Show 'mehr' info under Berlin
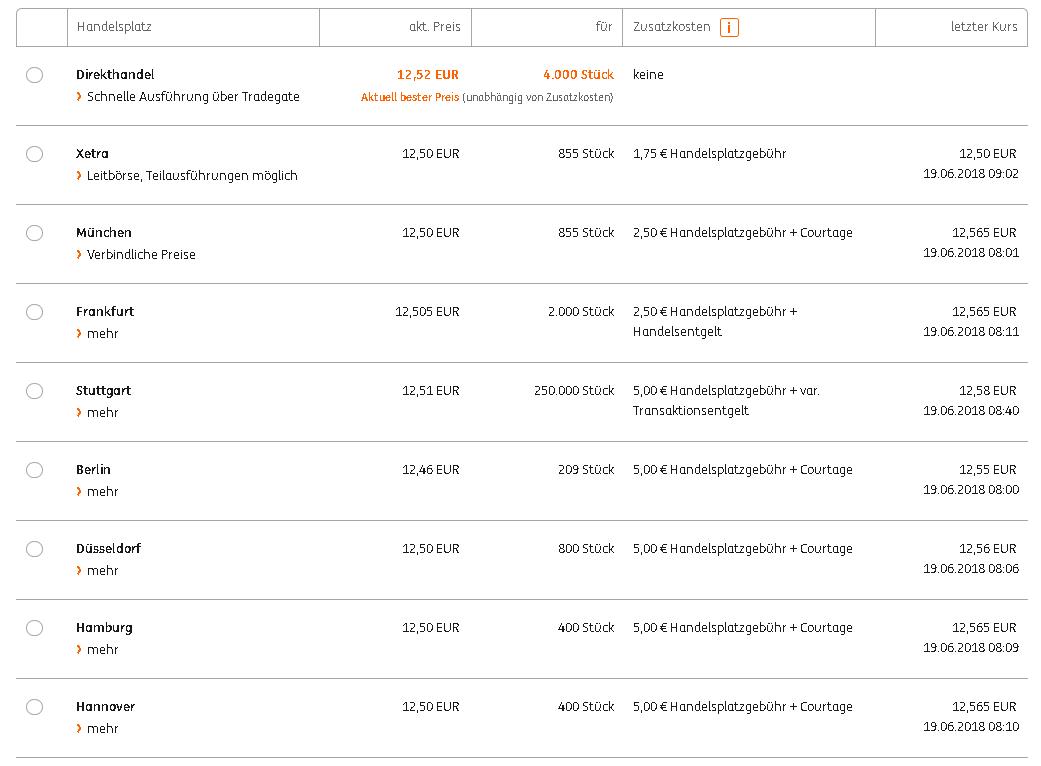 click(x=102, y=492)
